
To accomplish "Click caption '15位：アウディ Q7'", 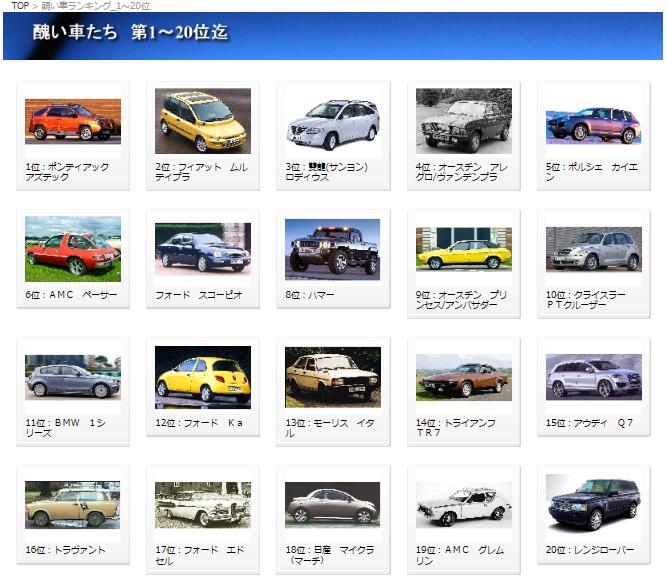I will click(x=590, y=423).
